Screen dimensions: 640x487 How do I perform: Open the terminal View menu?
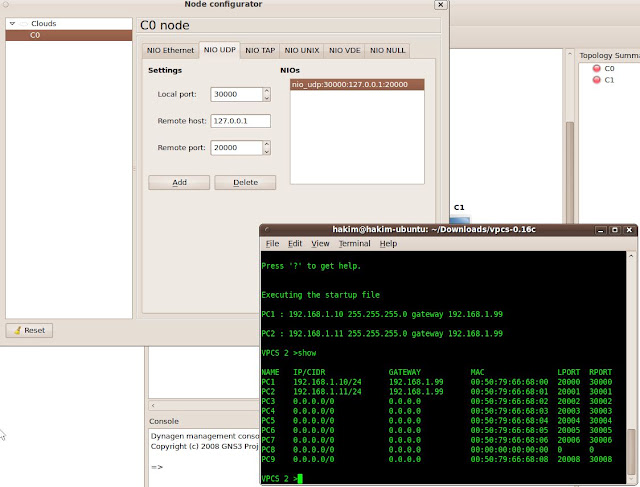[320, 244]
